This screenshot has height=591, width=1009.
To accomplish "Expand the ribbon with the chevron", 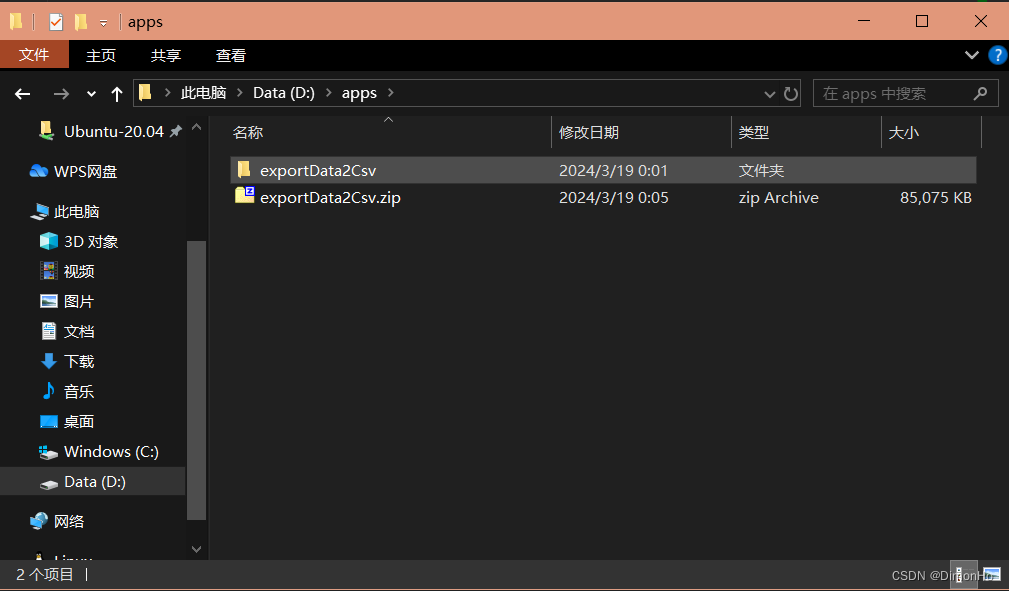I will click(972, 55).
